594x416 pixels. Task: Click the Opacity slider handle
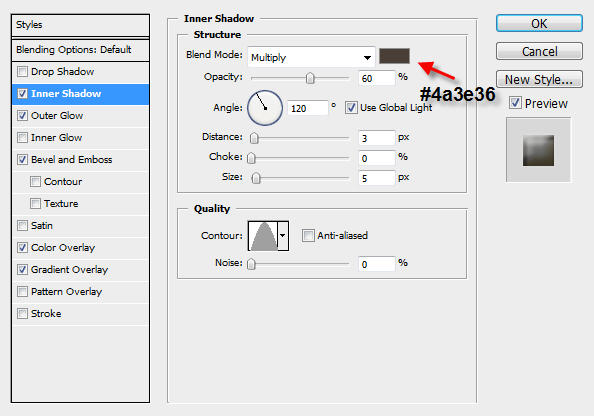[x=310, y=78]
